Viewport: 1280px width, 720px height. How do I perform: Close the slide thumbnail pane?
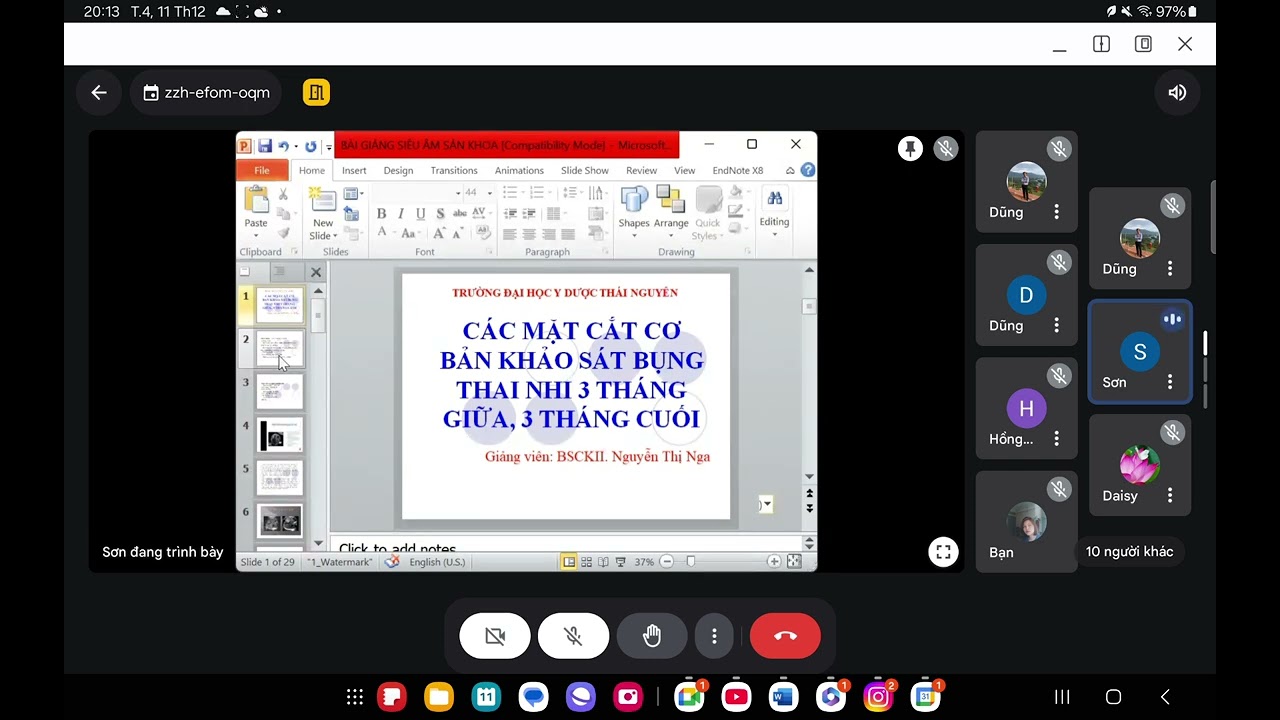[316, 272]
